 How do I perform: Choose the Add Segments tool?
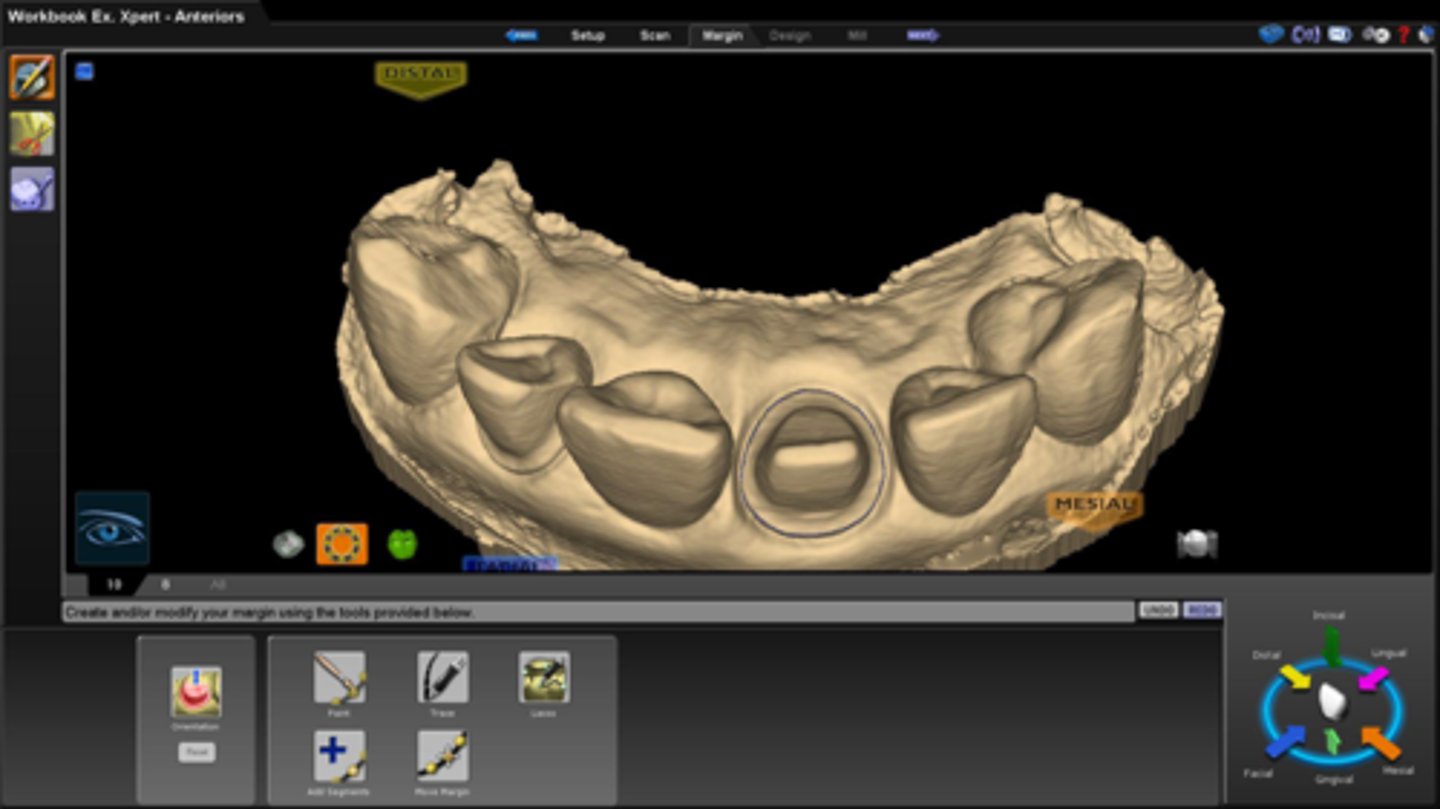339,756
